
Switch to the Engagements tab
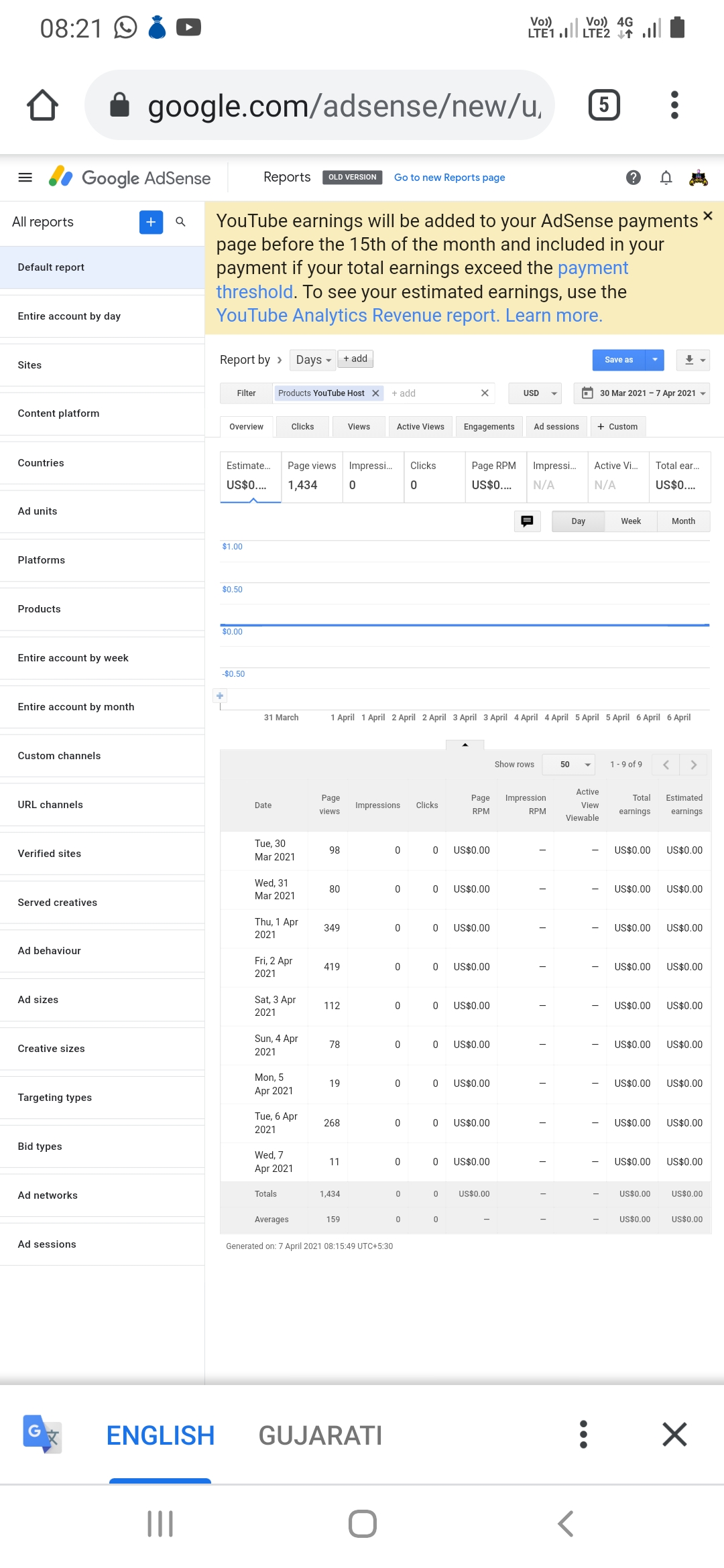pos(489,427)
